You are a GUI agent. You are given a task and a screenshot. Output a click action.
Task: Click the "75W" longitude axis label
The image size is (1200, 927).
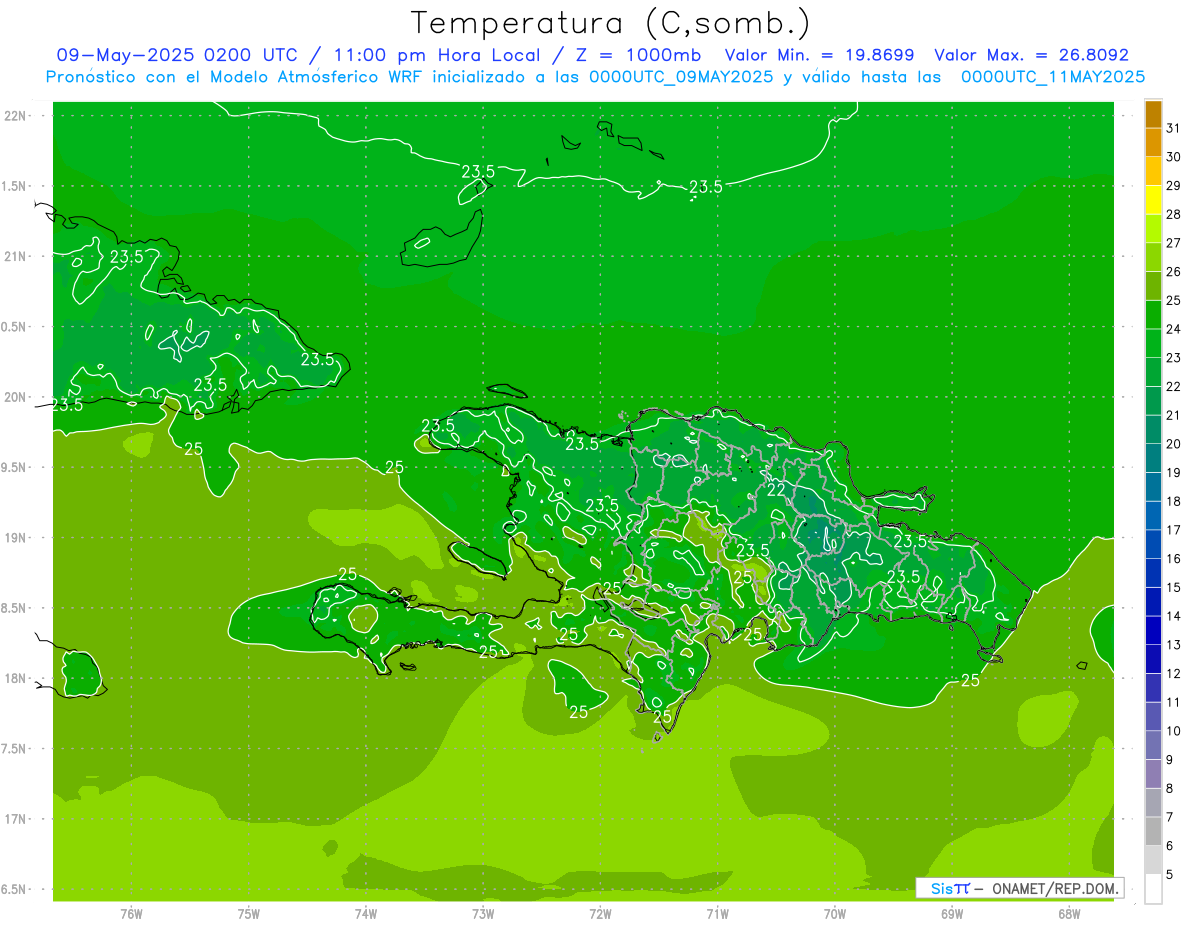coord(248,914)
